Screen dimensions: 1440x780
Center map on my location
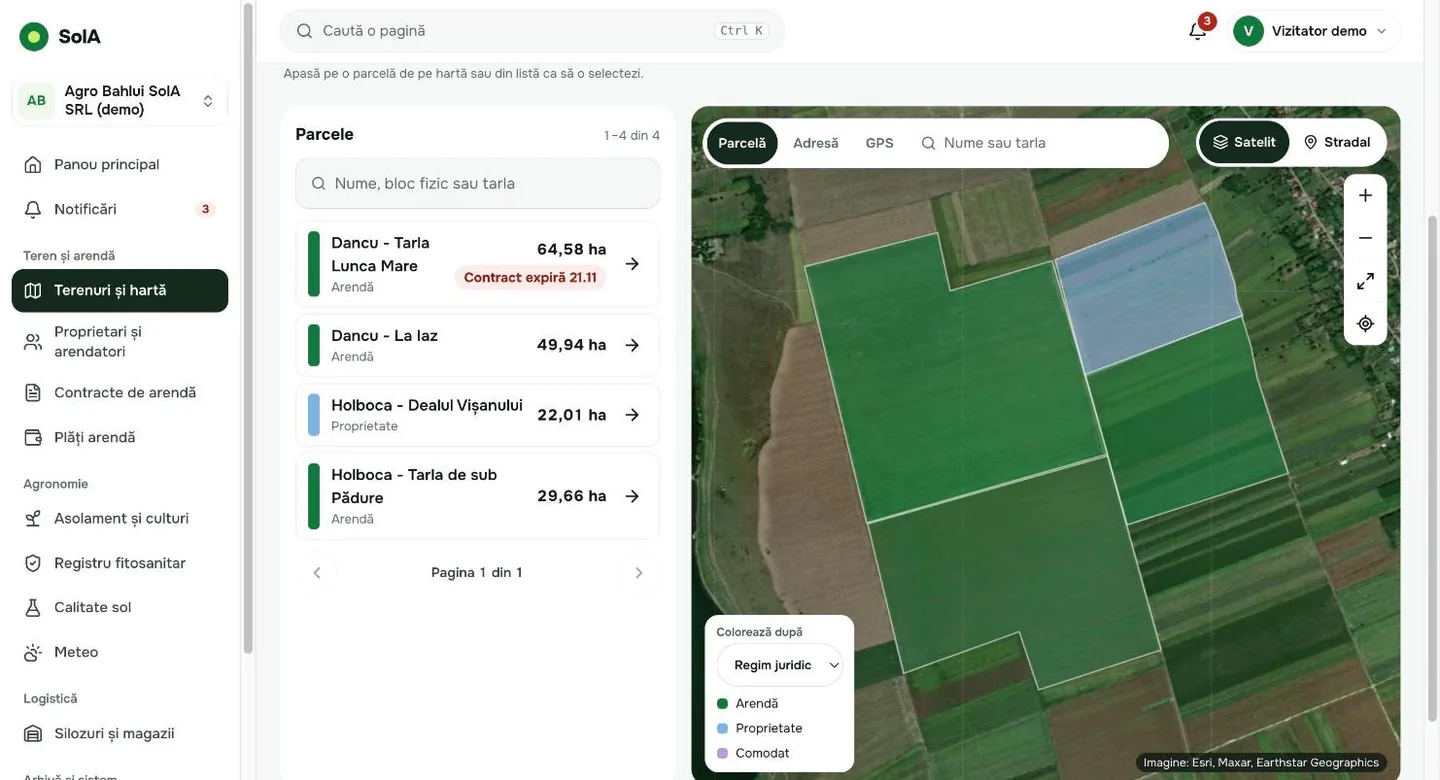click(x=1365, y=324)
